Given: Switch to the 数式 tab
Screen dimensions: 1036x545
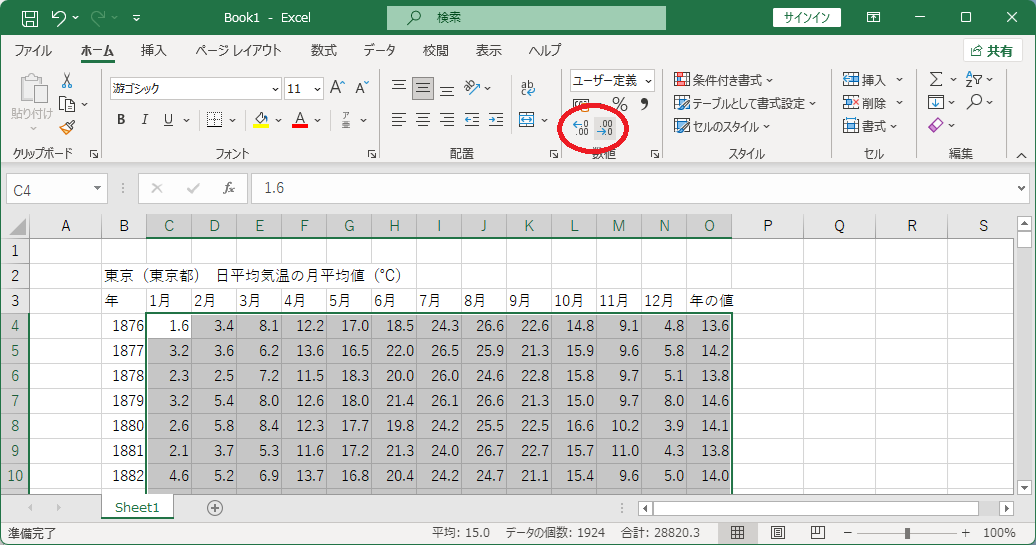Looking at the screenshot, I should pos(324,50).
